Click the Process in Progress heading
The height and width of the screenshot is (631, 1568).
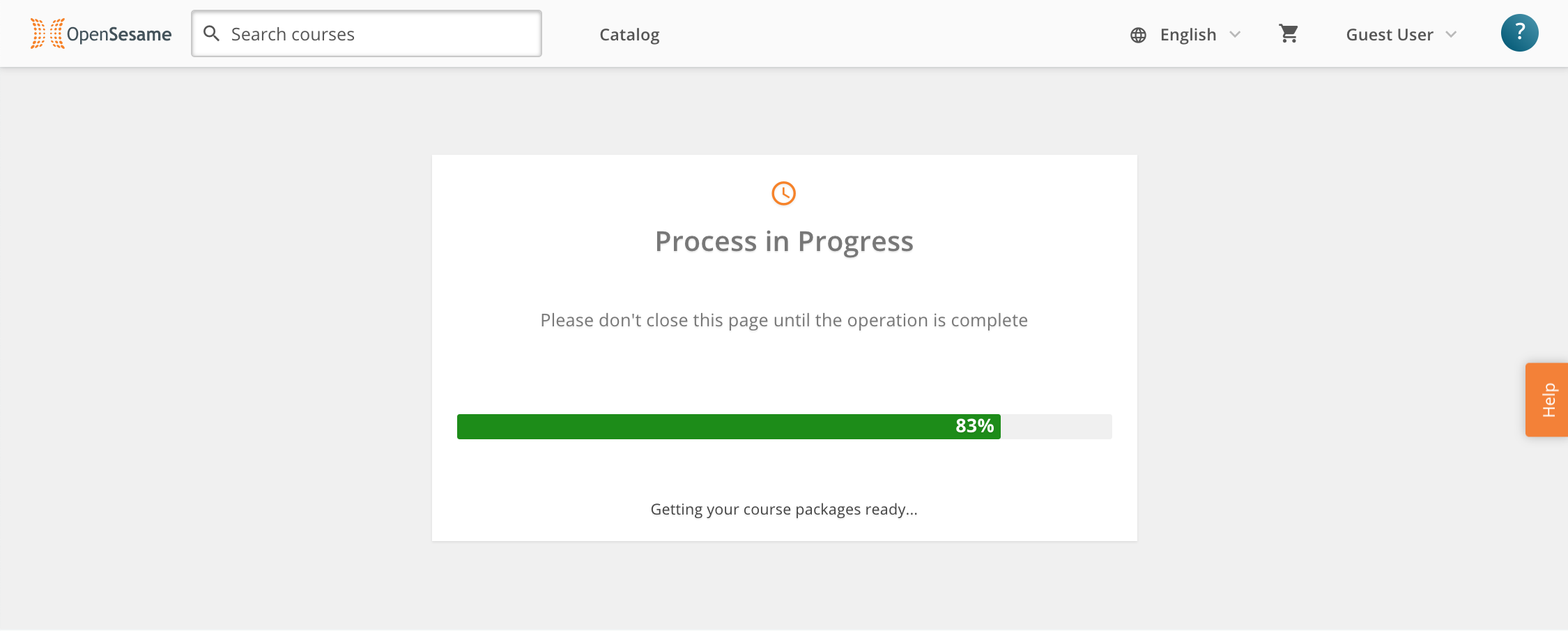coord(784,242)
